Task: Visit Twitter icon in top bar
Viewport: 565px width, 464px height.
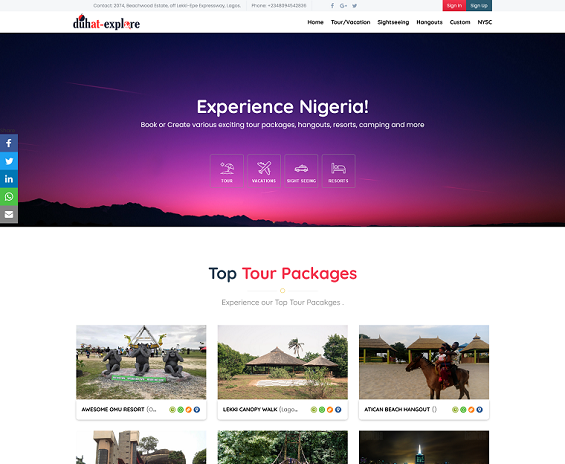Action: click(355, 5)
